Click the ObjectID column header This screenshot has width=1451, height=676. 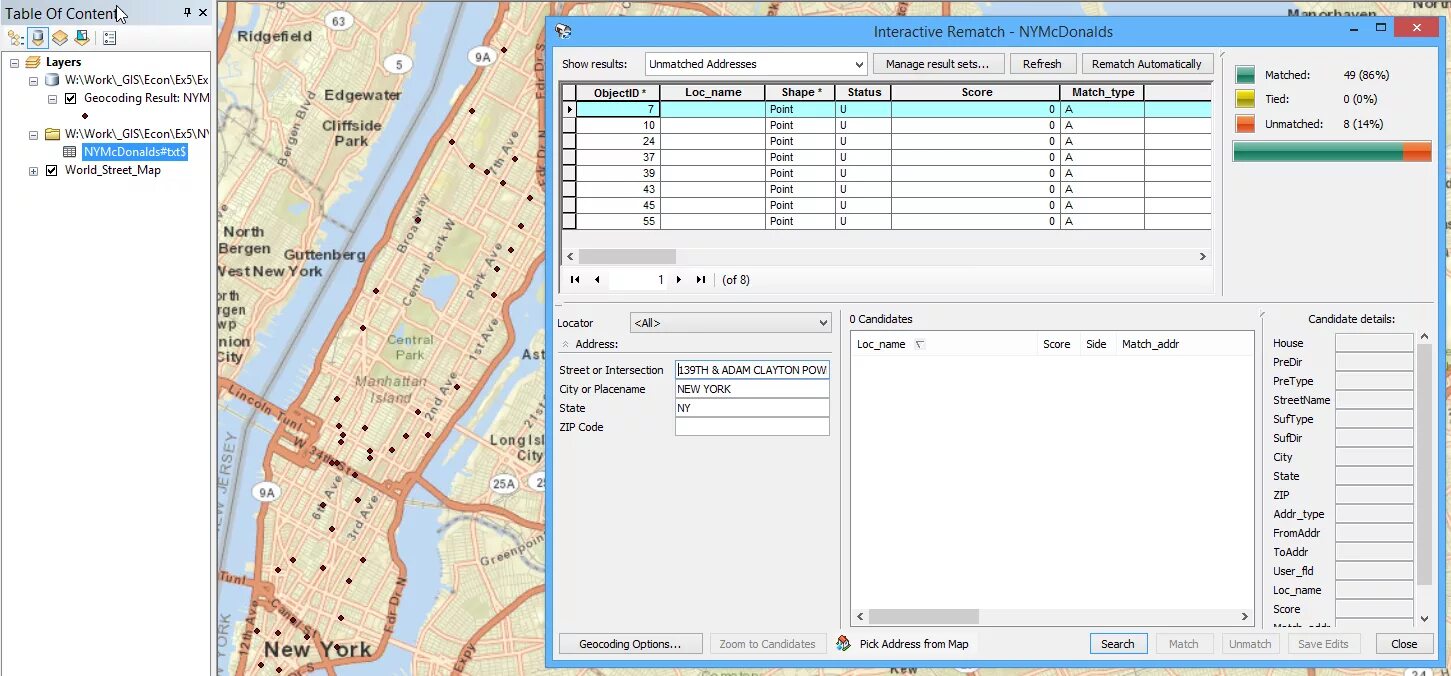617,92
